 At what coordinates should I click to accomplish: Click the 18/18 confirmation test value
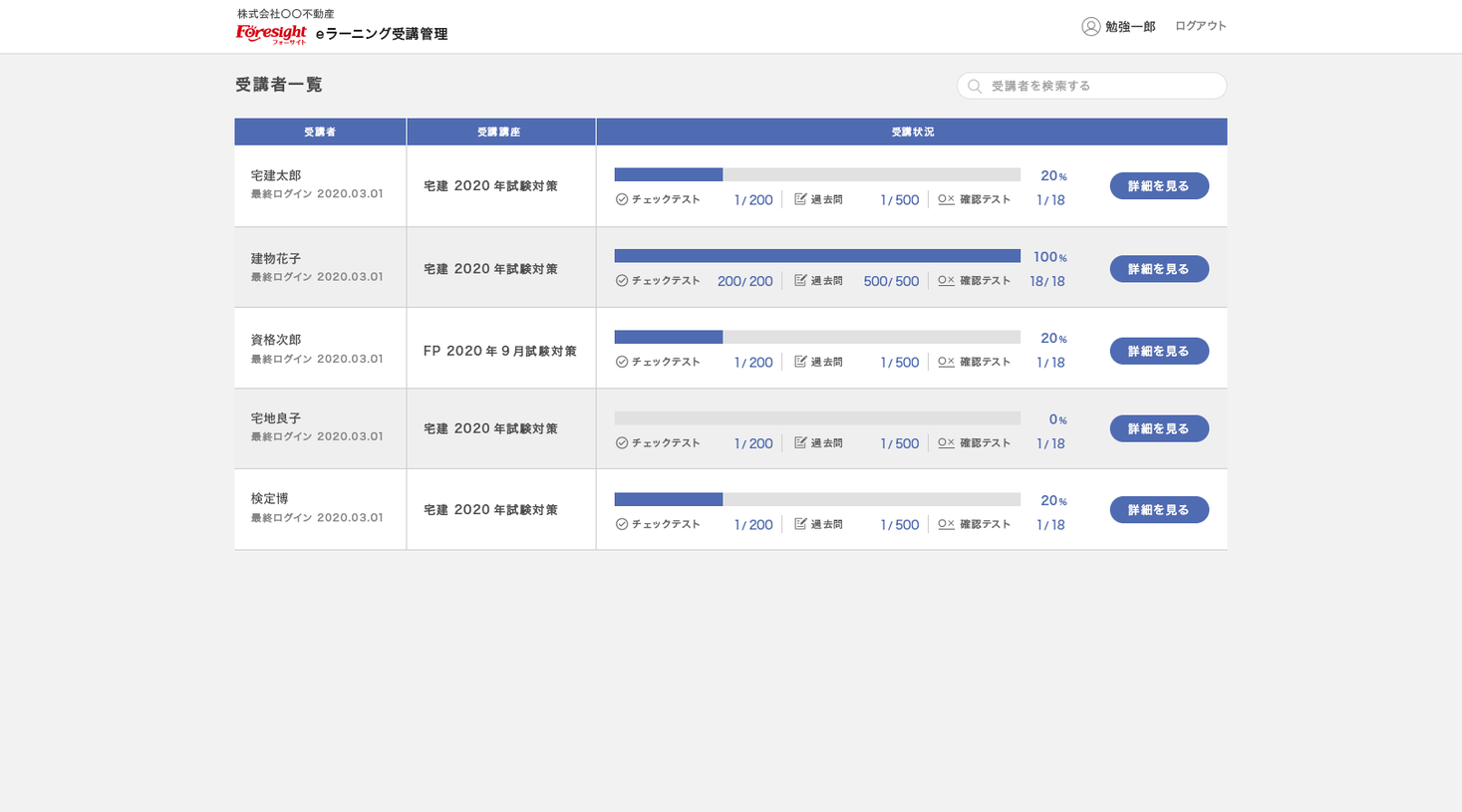click(x=1047, y=282)
